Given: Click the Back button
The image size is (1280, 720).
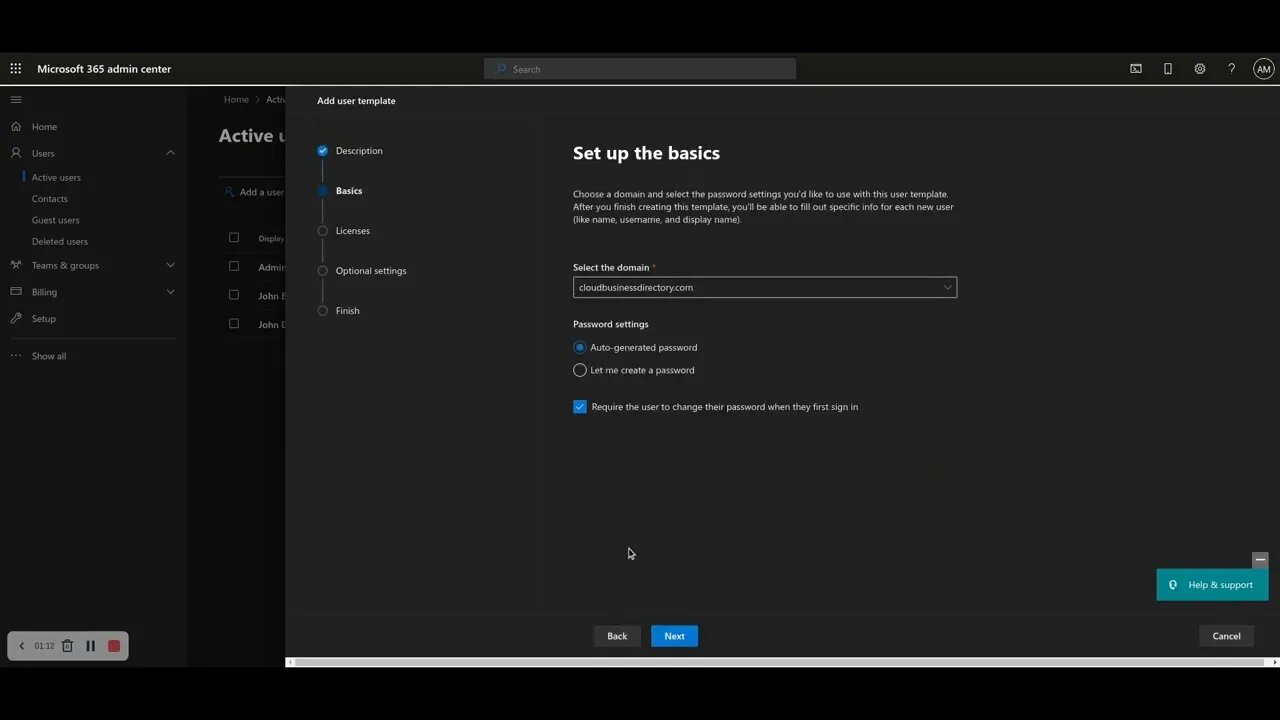Looking at the screenshot, I should click(617, 636).
